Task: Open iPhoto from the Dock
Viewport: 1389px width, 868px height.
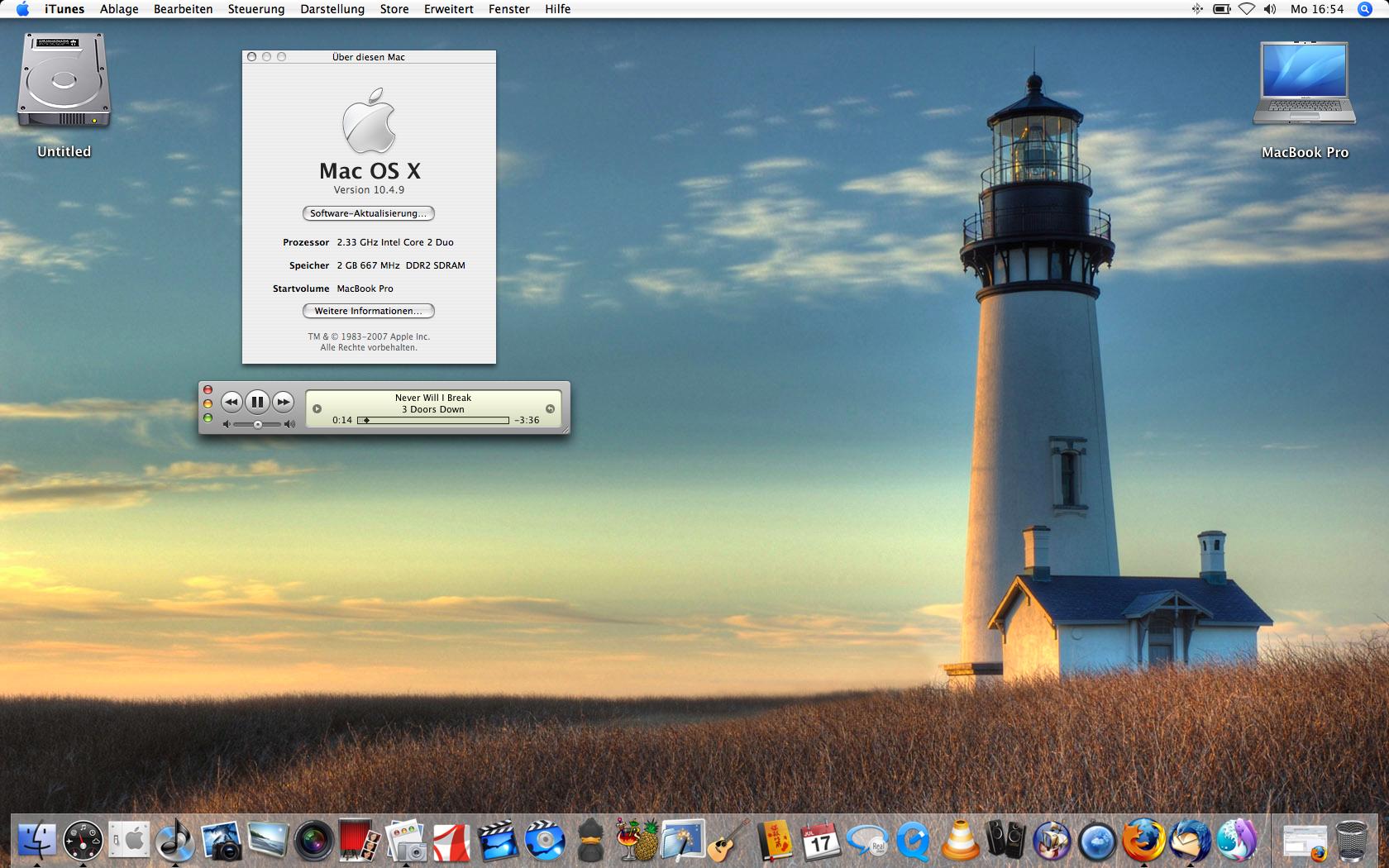Action: (221, 841)
